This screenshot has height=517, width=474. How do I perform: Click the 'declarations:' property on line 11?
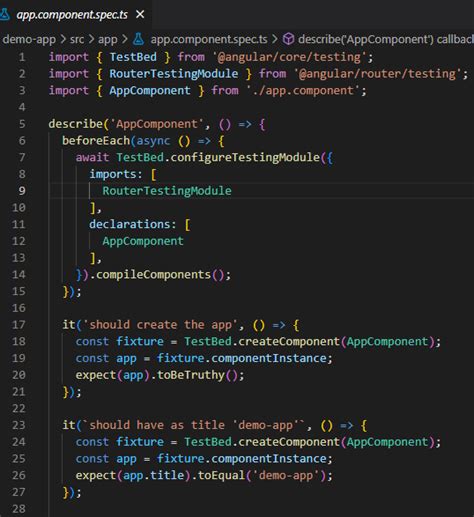tap(133, 224)
